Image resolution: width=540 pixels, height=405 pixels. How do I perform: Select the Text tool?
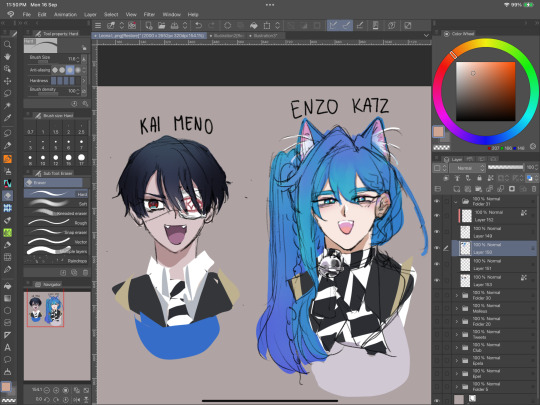pos(7,347)
